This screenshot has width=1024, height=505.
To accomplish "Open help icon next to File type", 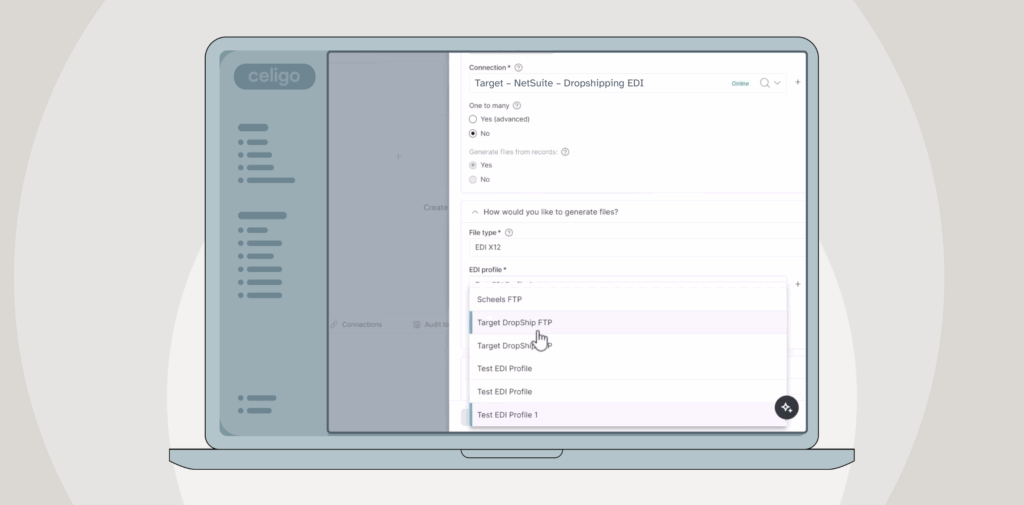I will 509,232.
